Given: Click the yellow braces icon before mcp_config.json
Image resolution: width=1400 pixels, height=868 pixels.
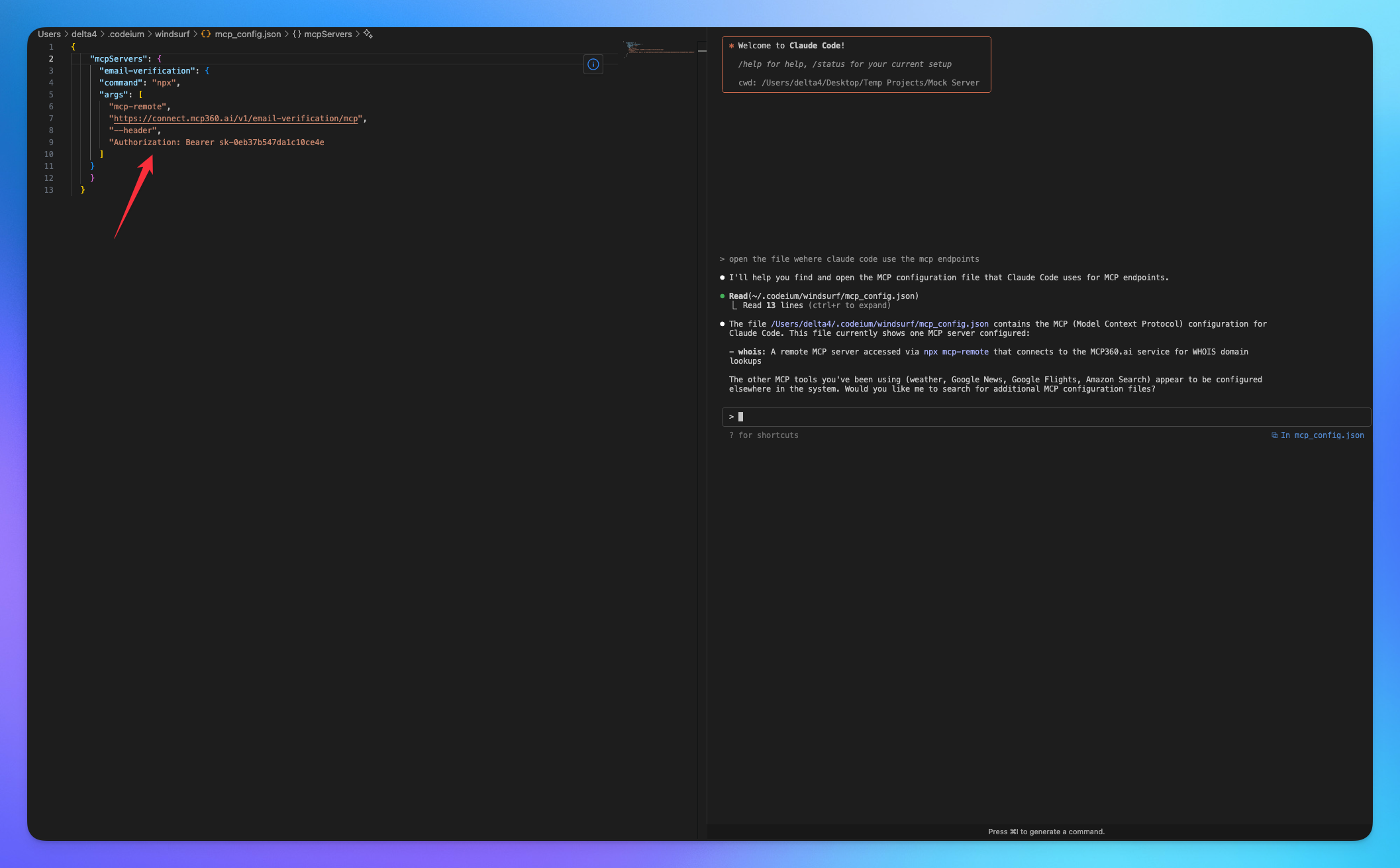Looking at the screenshot, I should pyautogui.click(x=205, y=34).
